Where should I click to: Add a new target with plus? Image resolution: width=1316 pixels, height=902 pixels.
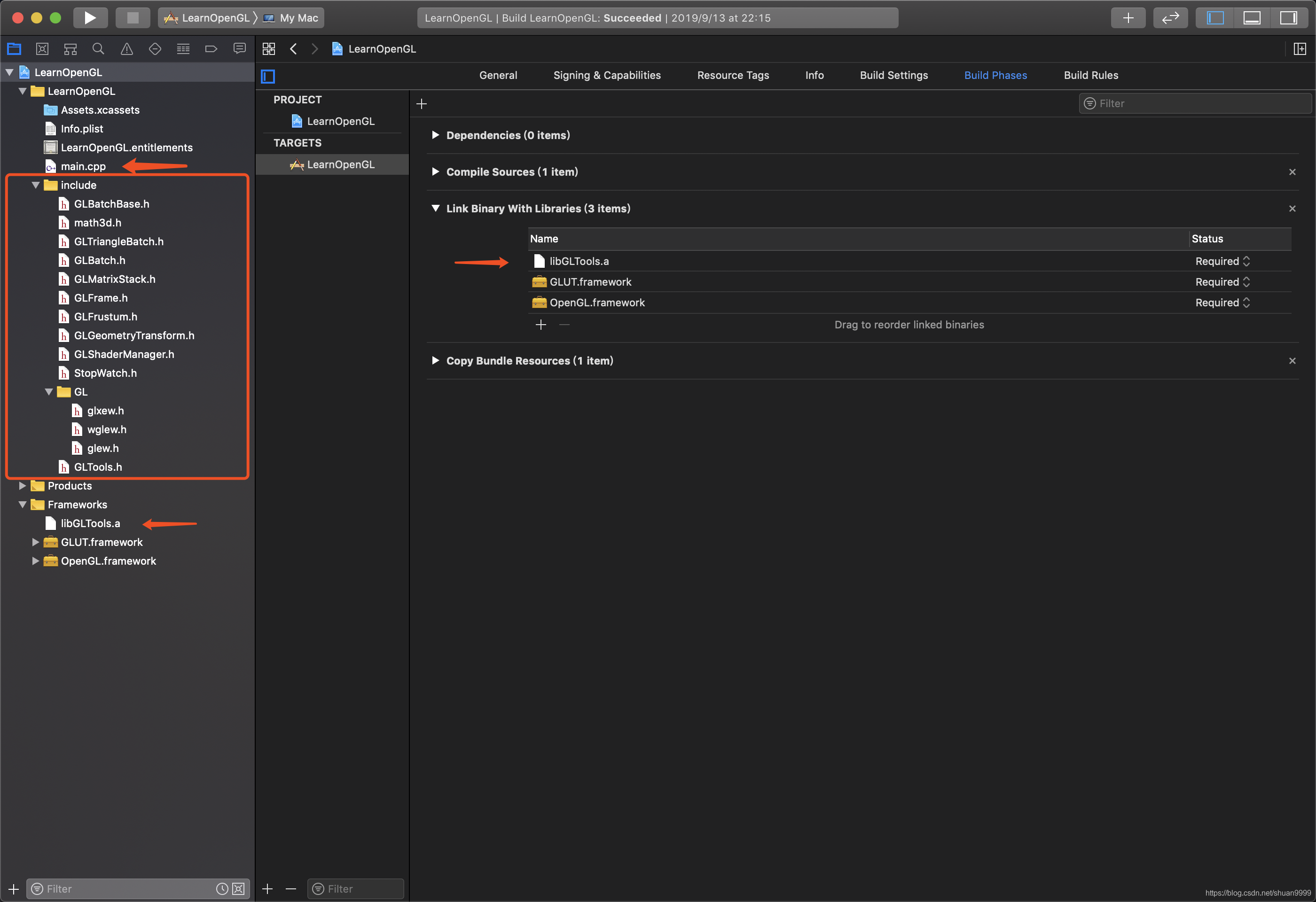[267, 889]
